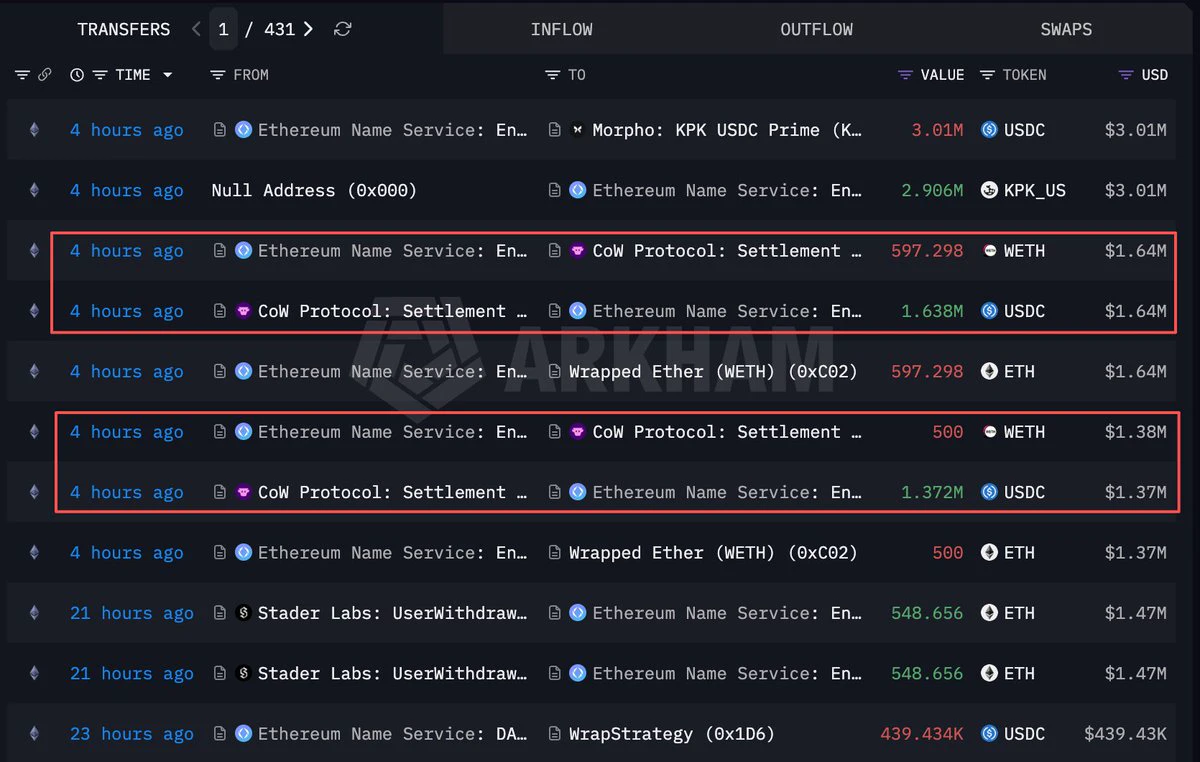
Task: Click CoW logo in 1.638M USDC row
Action: pyautogui.click(x=243, y=311)
